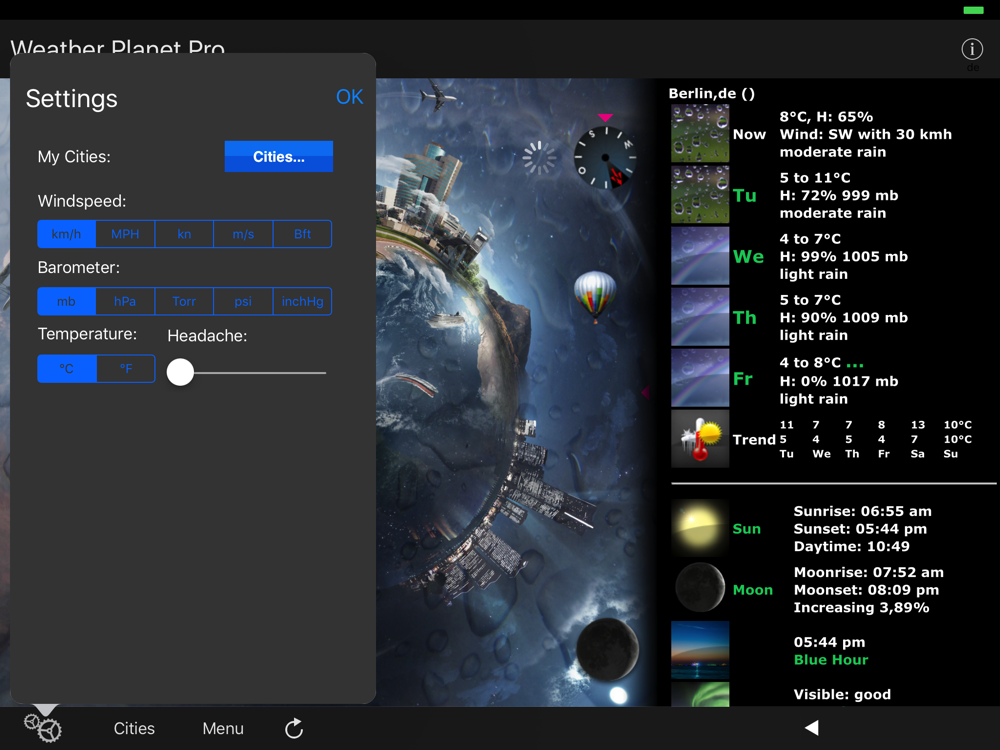Tap the back triangle arrow icon
Image resolution: width=1000 pixels, height=750 pixels.
[811, 728]
